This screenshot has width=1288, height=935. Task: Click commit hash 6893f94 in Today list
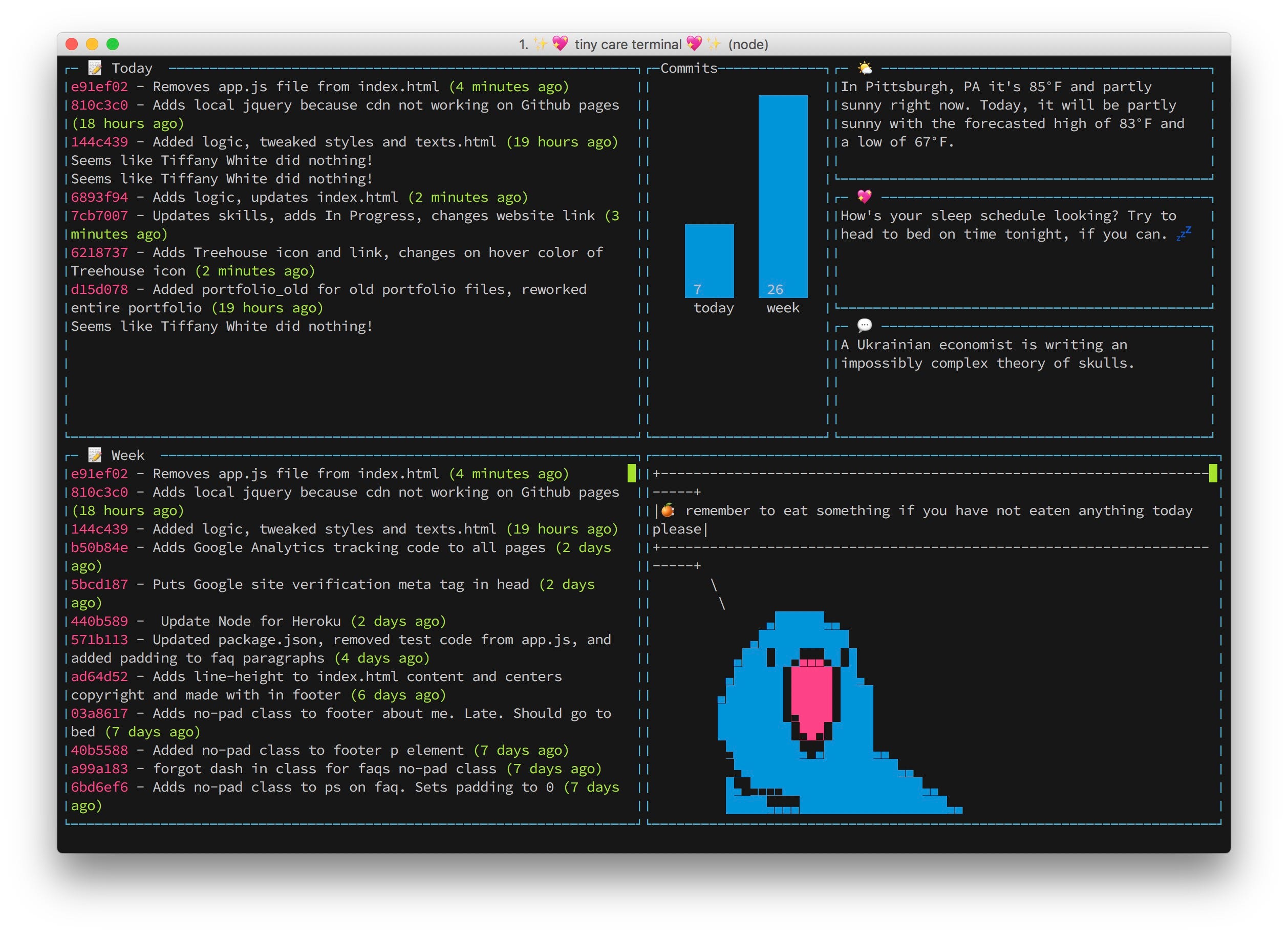99,197
